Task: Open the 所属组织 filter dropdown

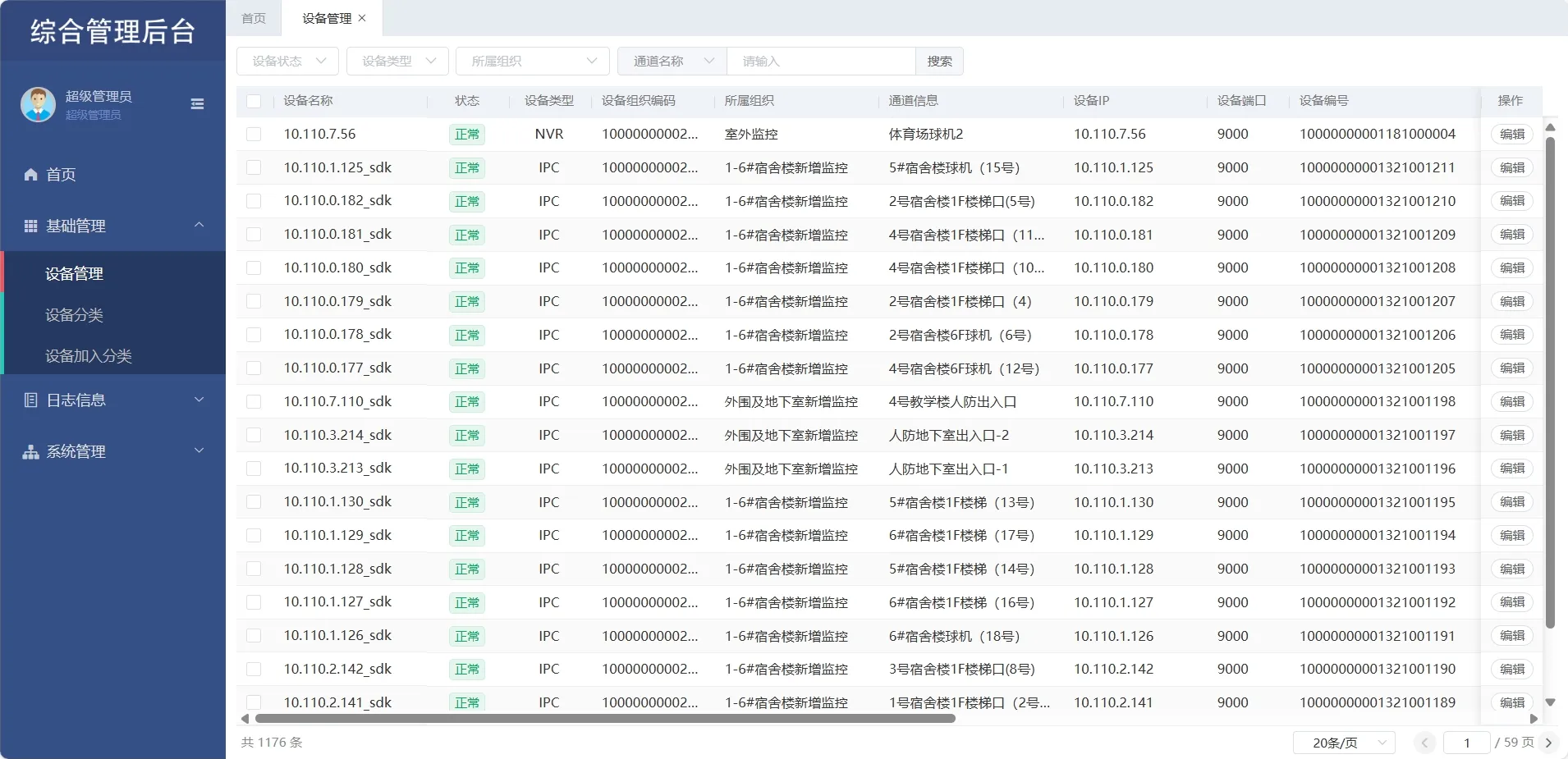Action: [x=533, y=61]
